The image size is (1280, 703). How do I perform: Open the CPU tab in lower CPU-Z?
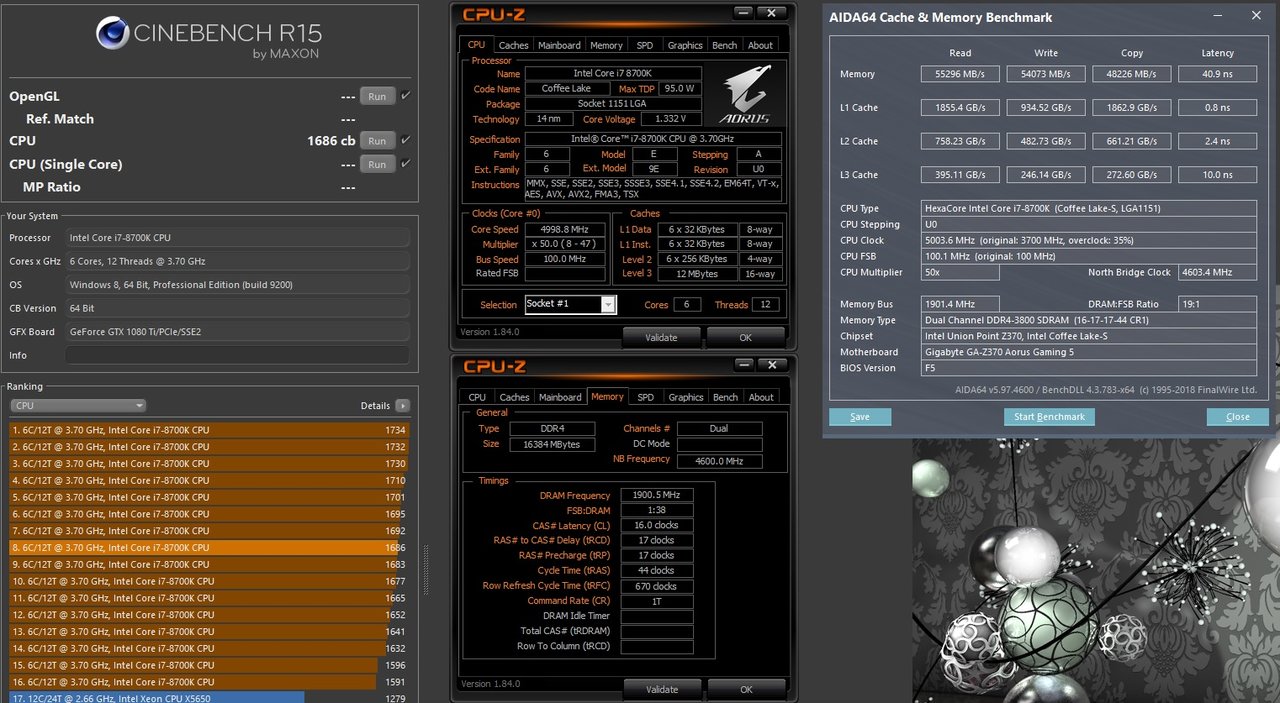coord(477,397)
